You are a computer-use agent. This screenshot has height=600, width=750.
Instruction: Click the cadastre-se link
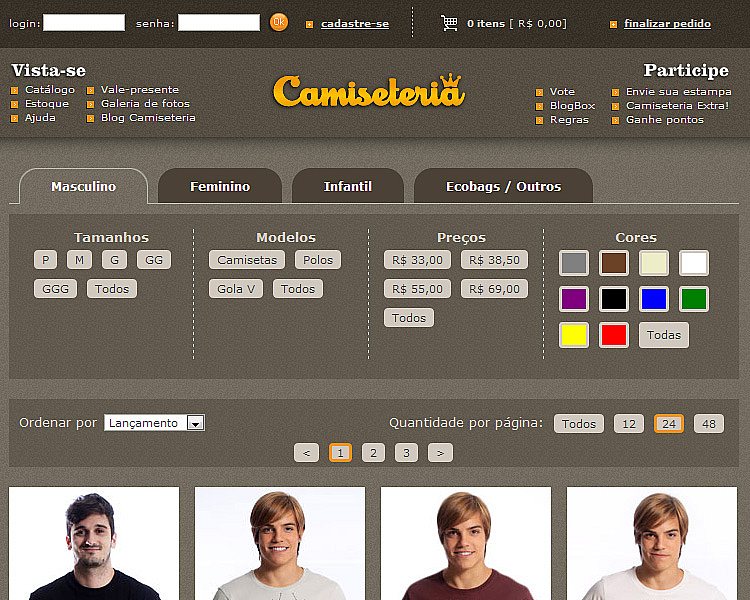coord(355,23)
